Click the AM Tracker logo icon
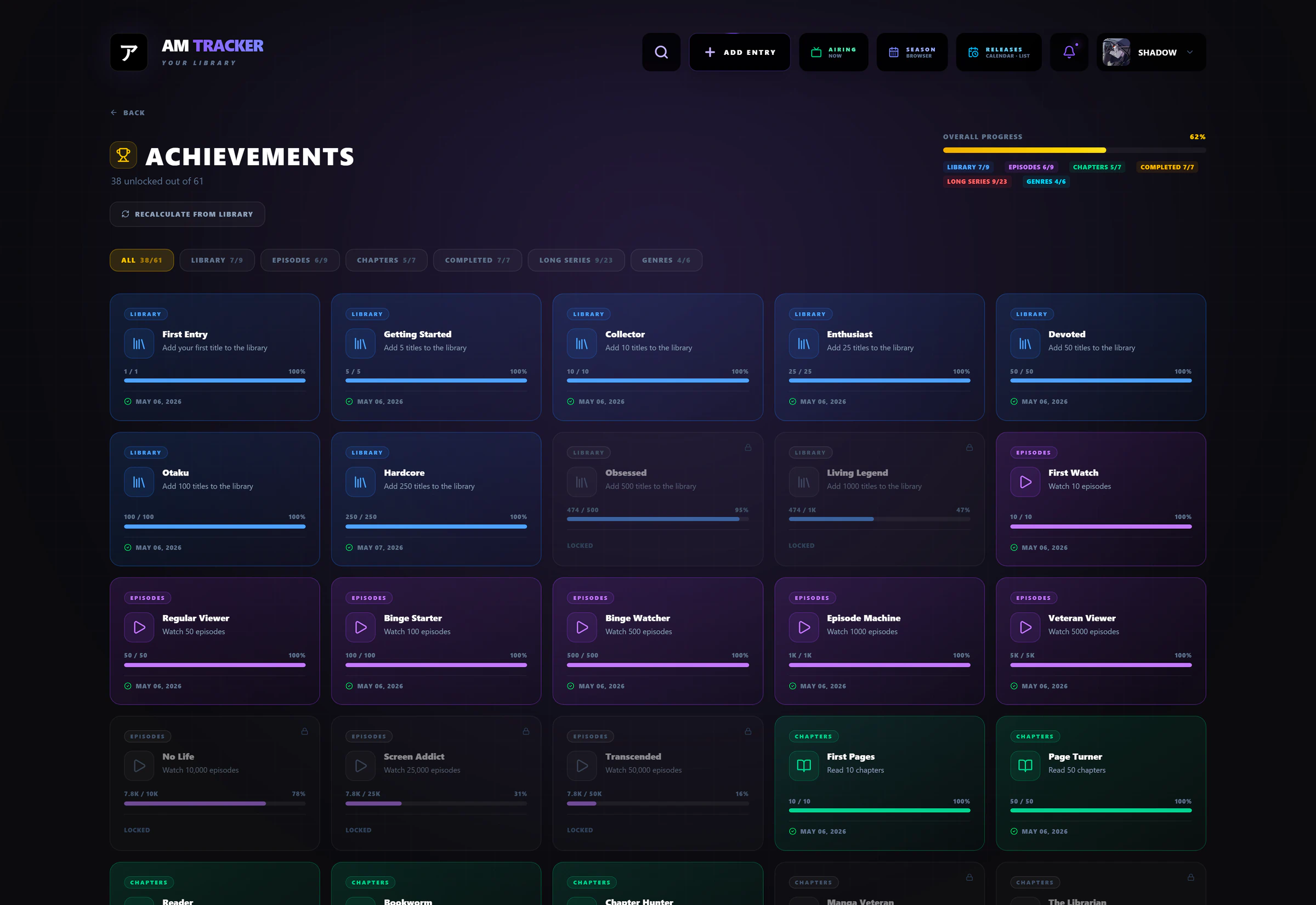 (x=129, y=52)
